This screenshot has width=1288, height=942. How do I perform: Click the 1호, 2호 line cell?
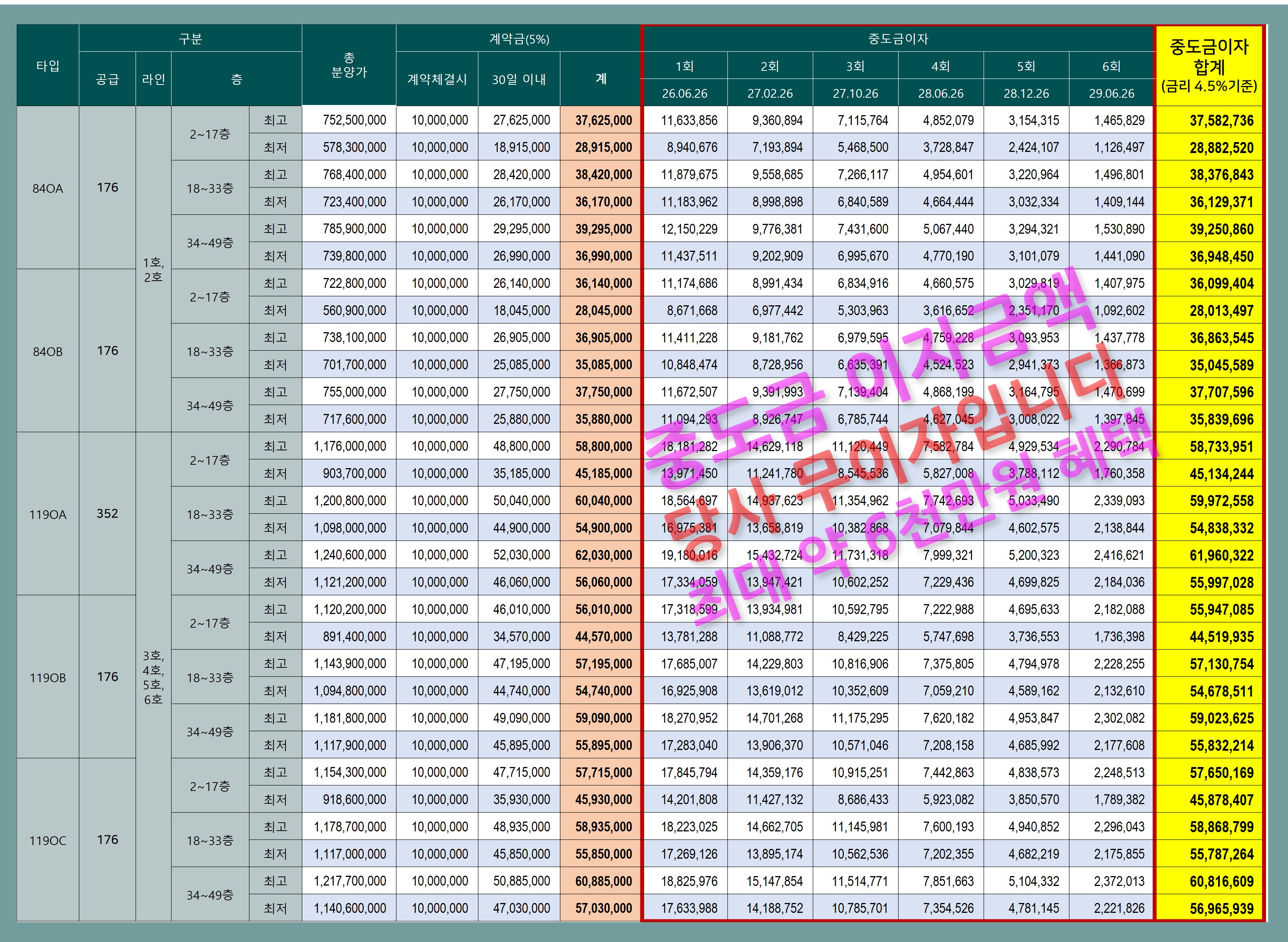[x=153, y=270]
